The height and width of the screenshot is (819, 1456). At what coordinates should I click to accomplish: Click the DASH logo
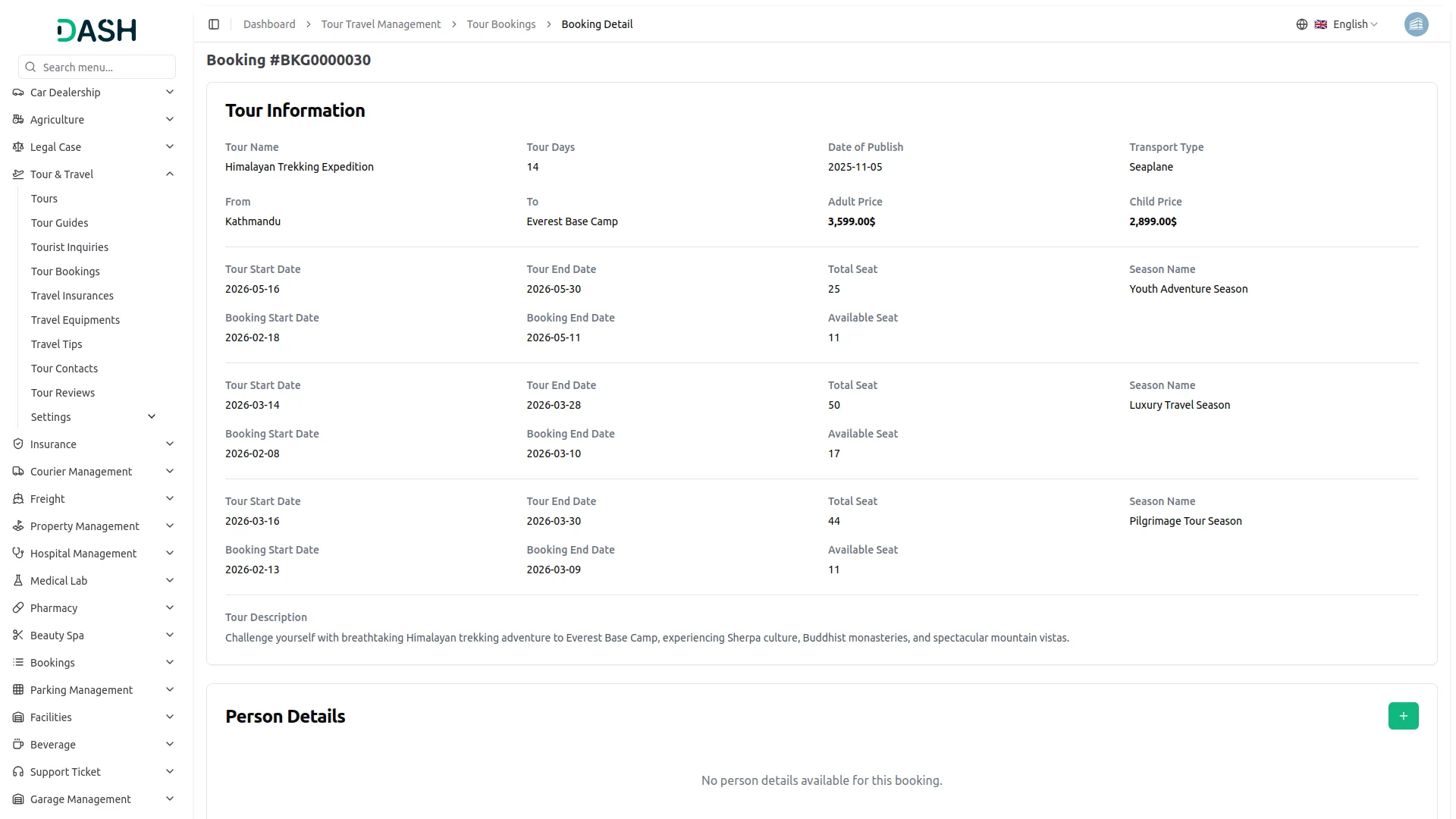(x=97, y=30)
